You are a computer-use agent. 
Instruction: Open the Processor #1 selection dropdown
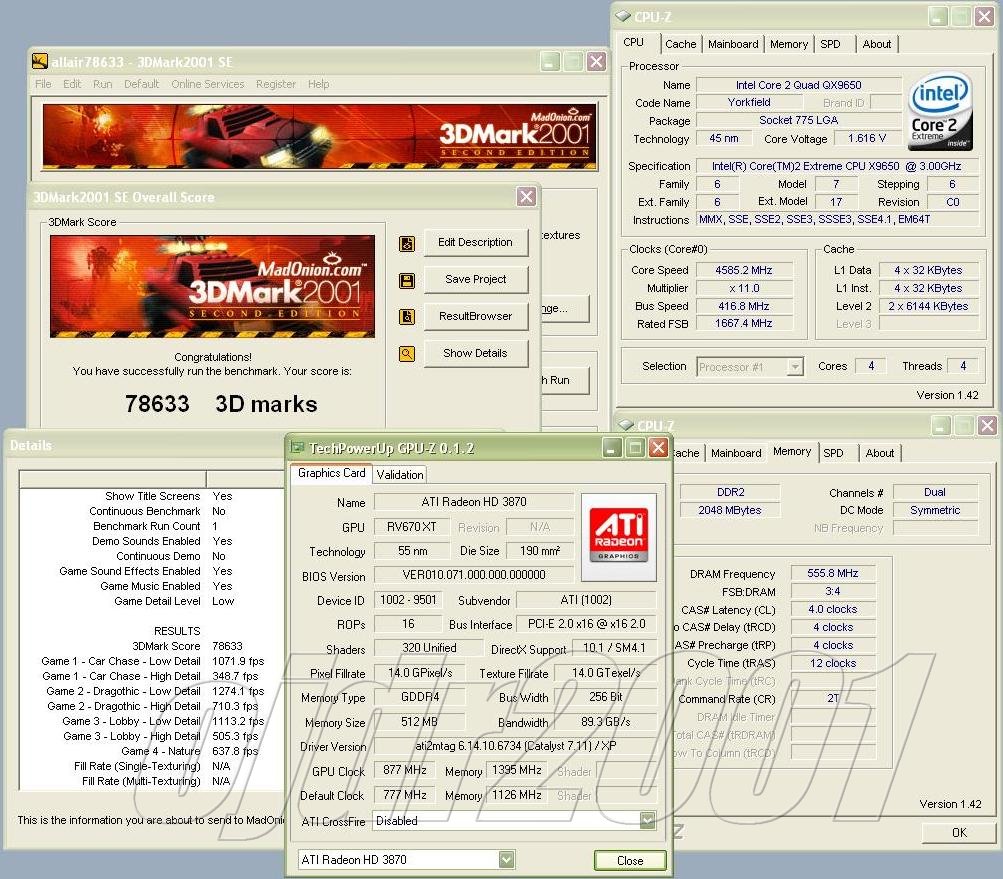coord(794,367)
